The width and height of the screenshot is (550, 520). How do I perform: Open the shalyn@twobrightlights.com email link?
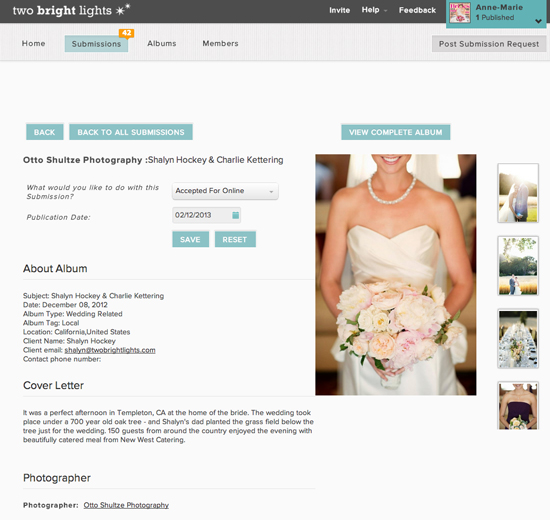coord(110,350)
